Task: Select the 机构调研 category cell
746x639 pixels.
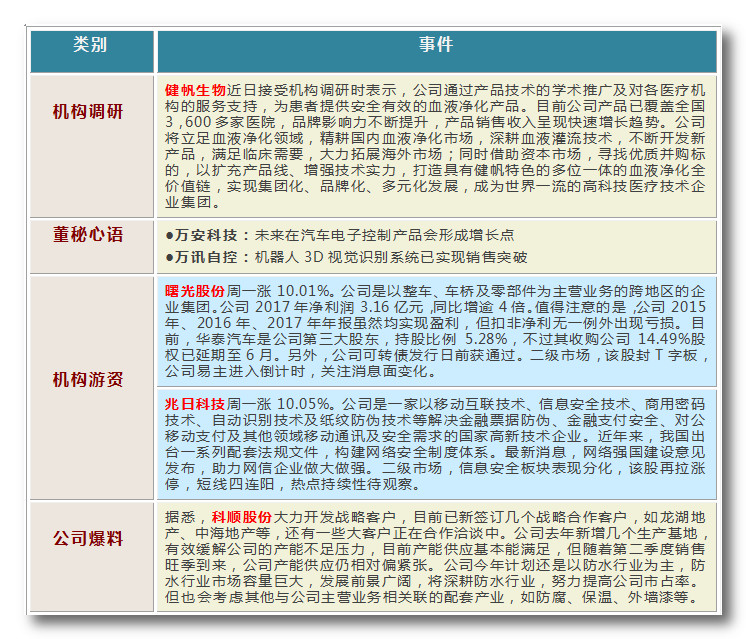Action: [x=91, y=112]
